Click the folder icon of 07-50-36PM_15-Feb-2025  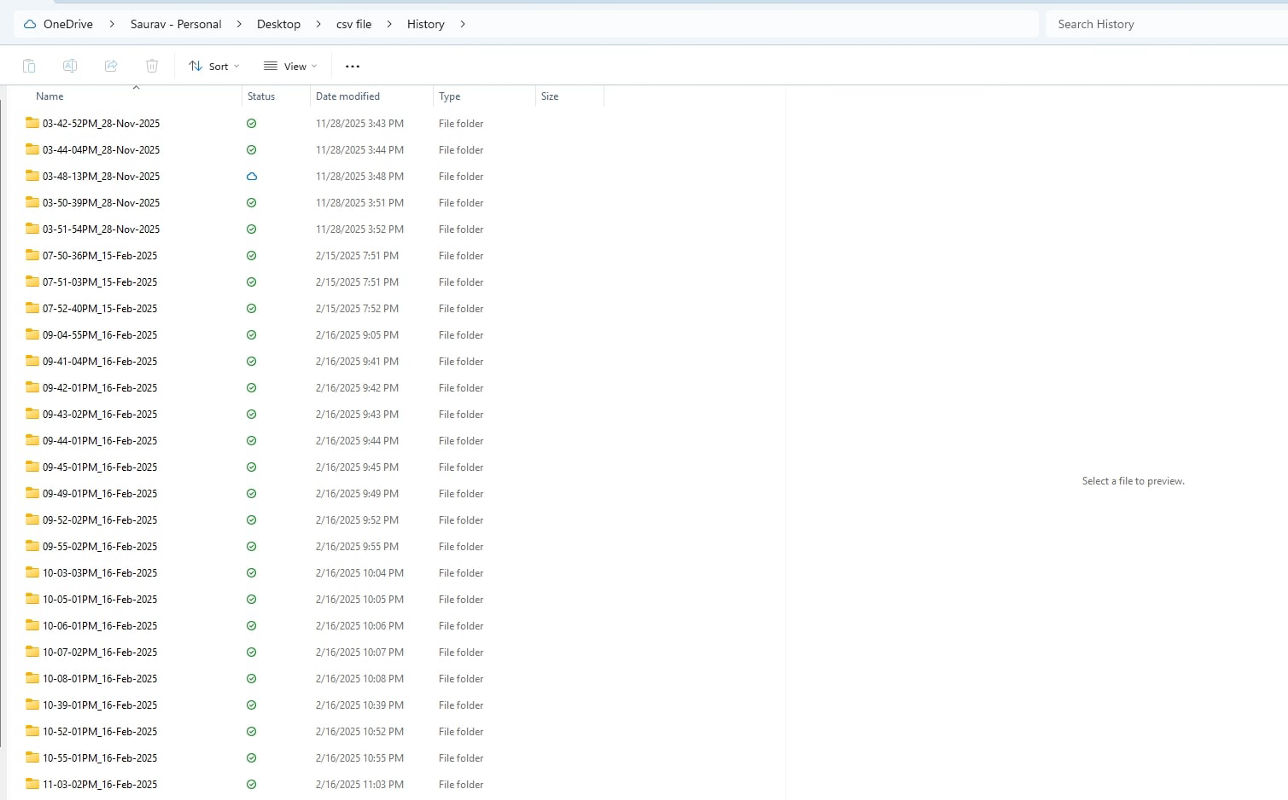tap(32, 256)
